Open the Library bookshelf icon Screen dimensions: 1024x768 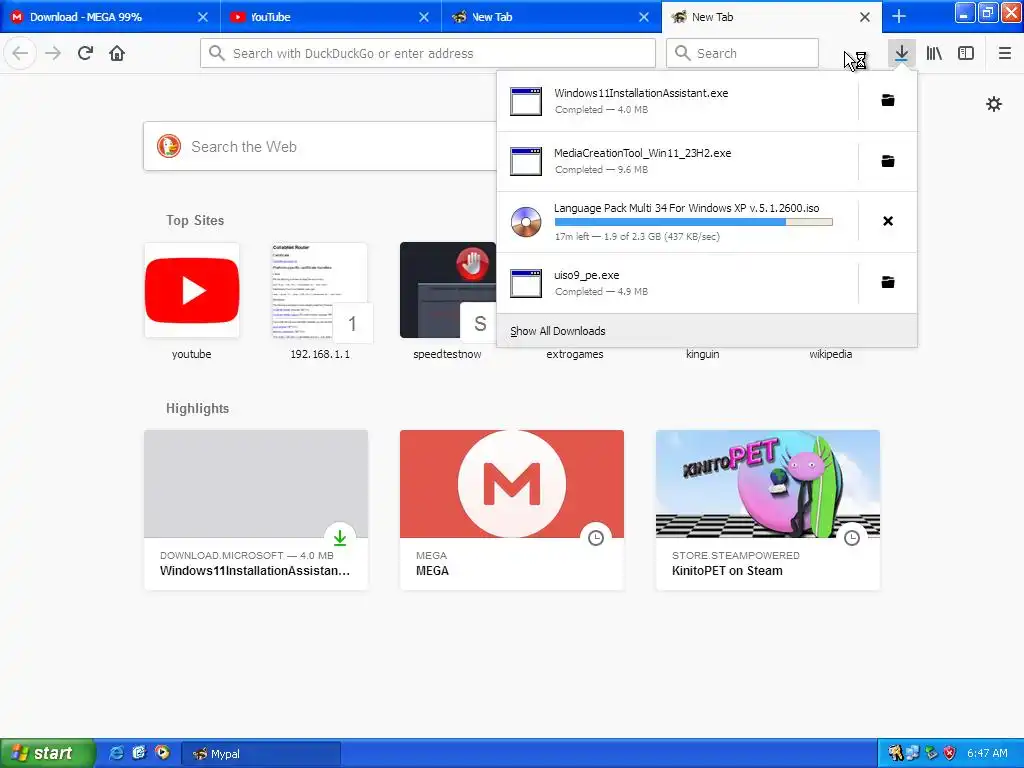(x=934, y=53)
